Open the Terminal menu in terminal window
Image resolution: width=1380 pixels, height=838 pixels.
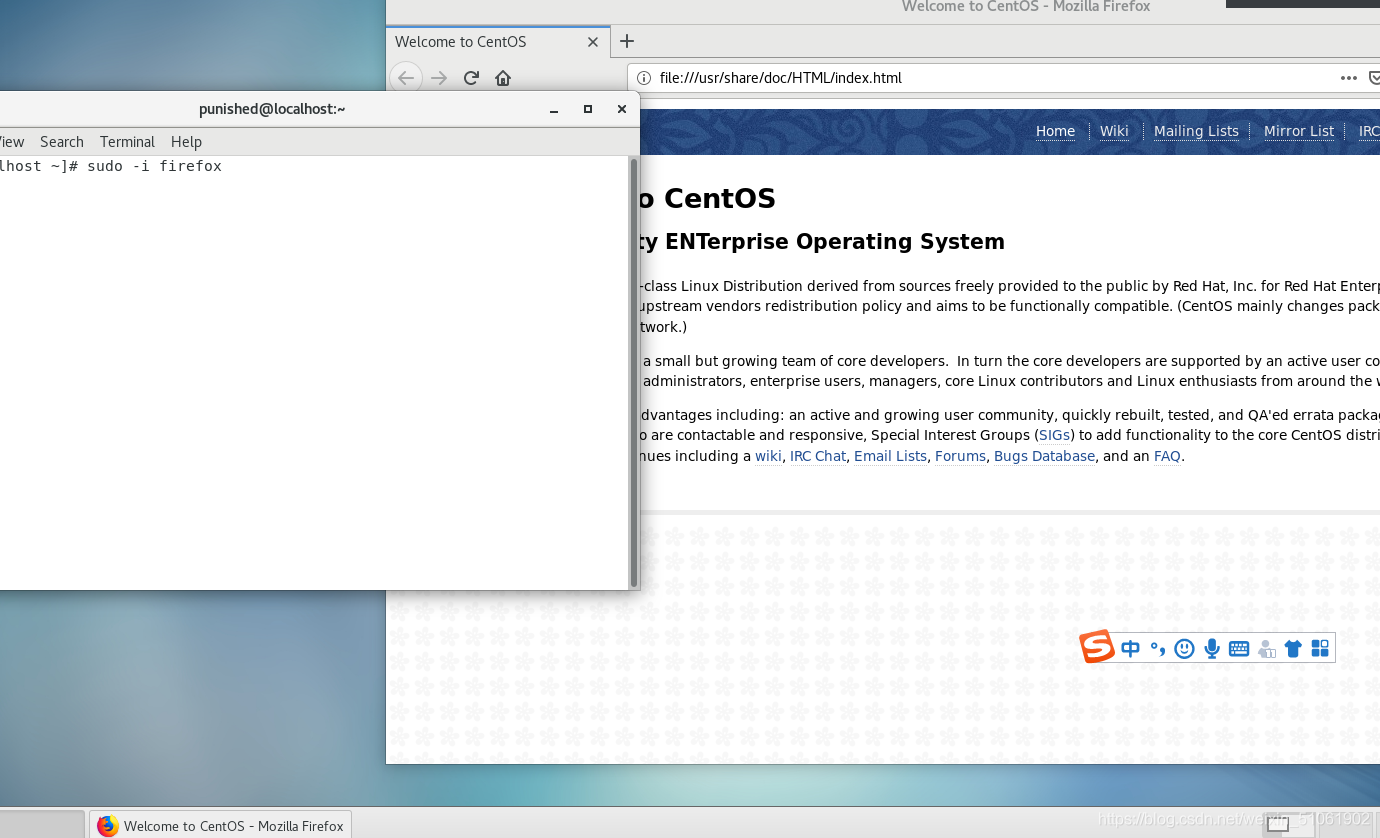pyautogui.click(x=127, y=142)
